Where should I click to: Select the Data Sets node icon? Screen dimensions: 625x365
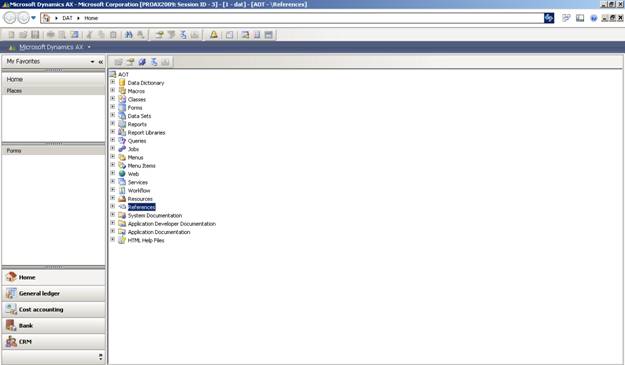[122, 116]
